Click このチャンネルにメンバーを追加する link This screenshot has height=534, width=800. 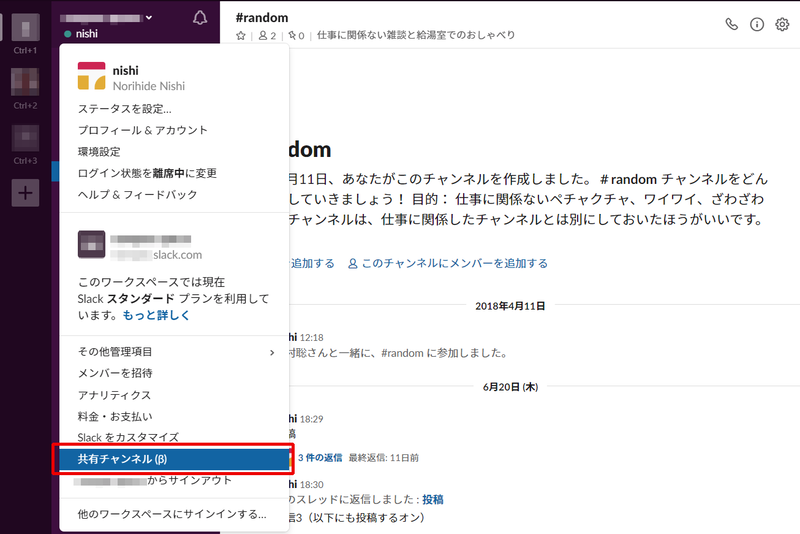[448, 263]
